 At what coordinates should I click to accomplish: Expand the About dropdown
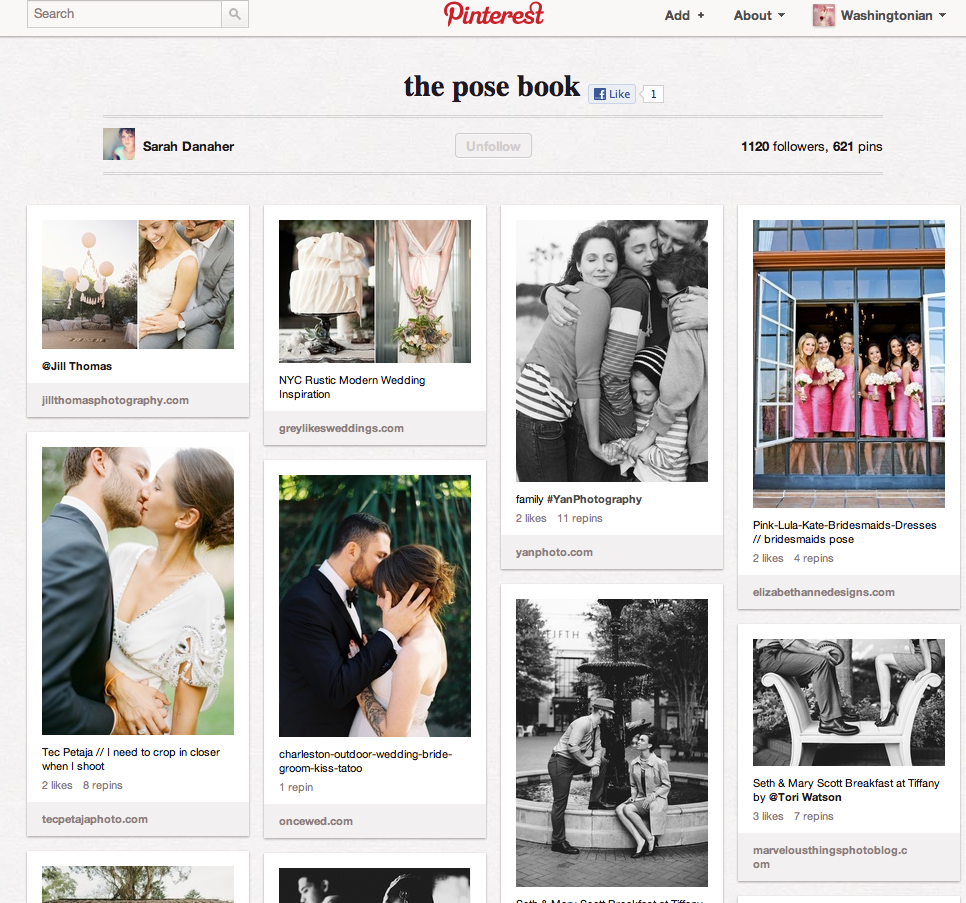point(759,15)
